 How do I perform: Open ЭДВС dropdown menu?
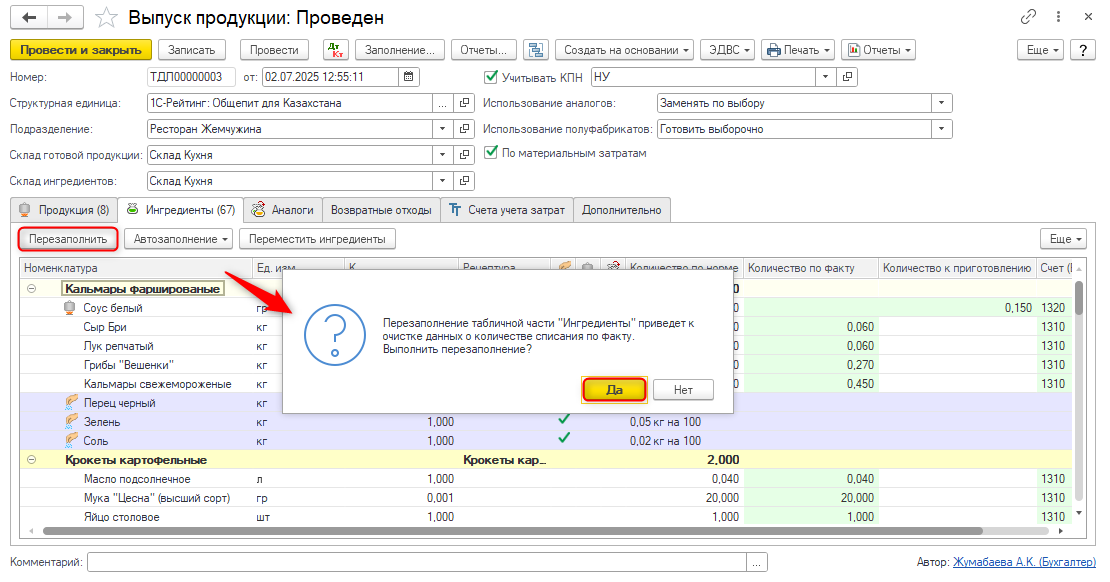pos(728,50)
